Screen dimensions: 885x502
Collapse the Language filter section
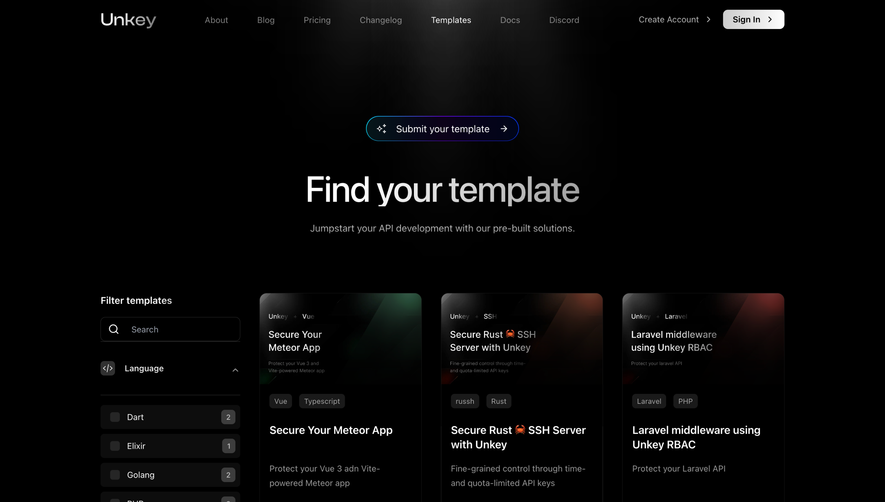[235, 370]
